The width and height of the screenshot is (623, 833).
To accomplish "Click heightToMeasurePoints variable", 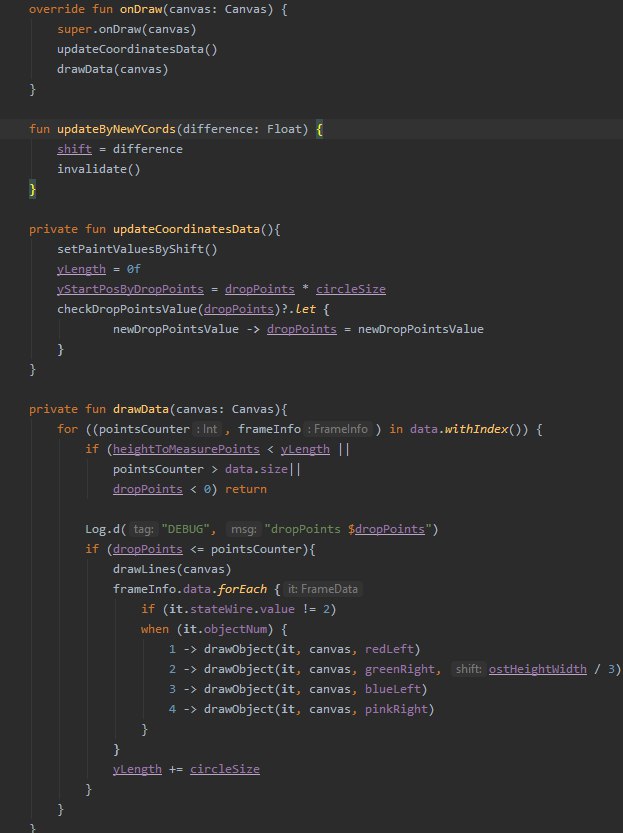I will [186, 449].
